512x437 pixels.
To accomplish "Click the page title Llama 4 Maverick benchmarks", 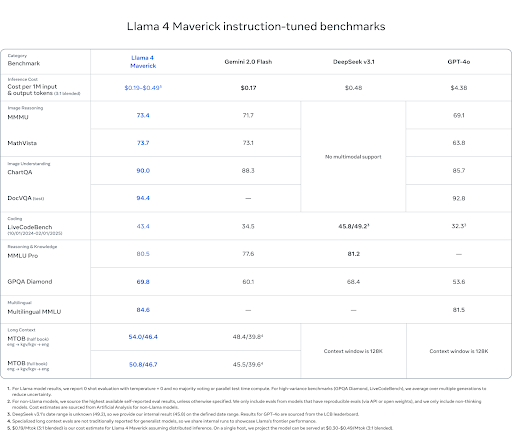I will tap(256, 26).
